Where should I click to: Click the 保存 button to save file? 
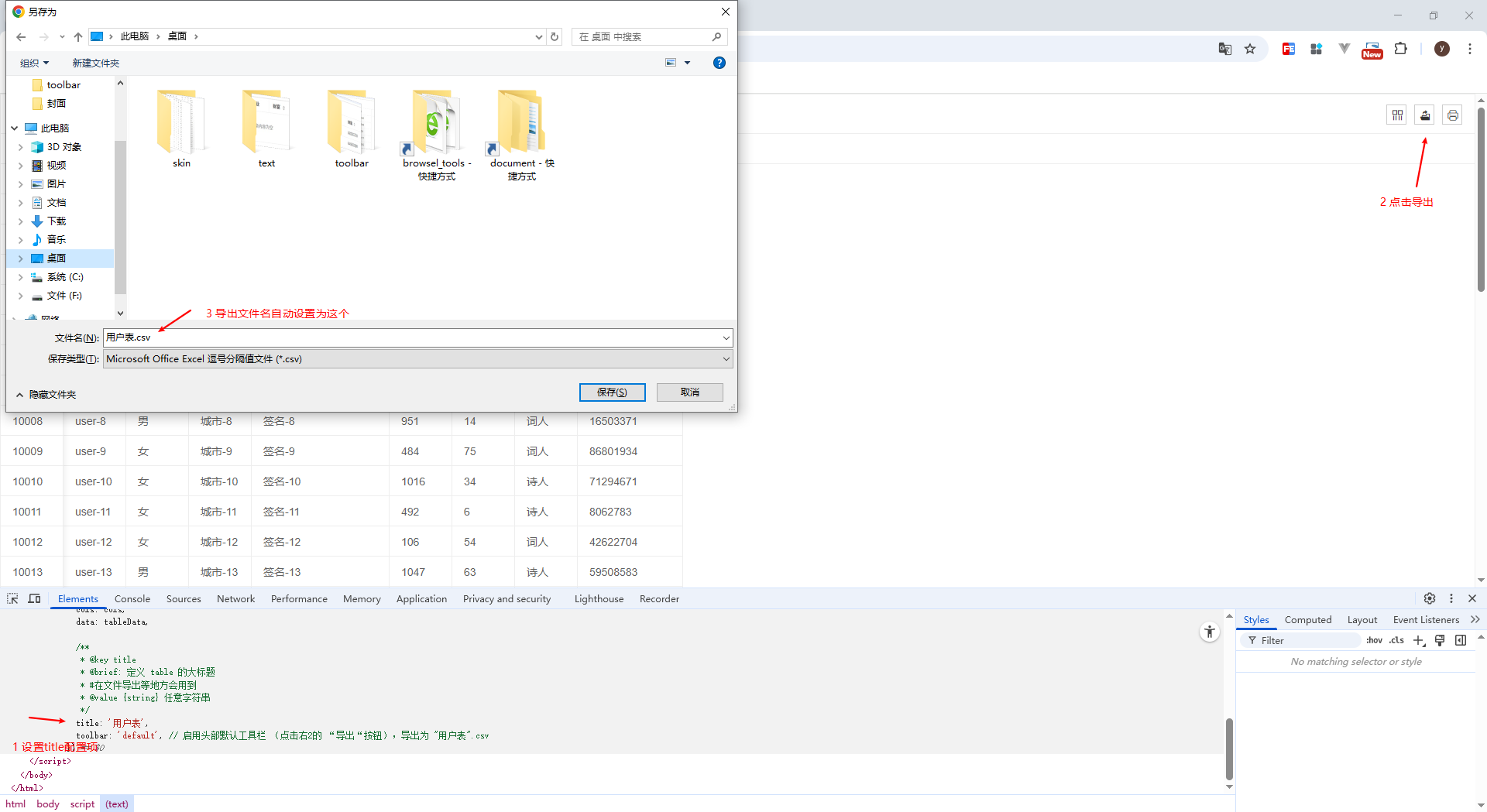coord(612,392)
